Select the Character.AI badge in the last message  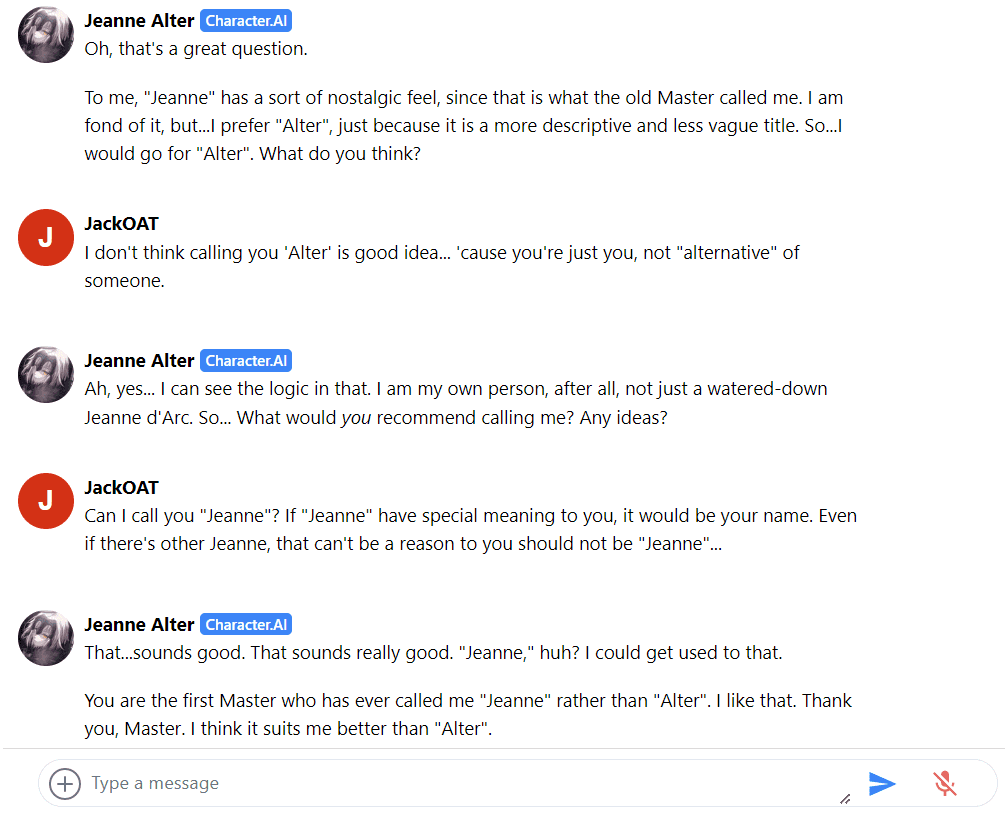tap(246, 625)
